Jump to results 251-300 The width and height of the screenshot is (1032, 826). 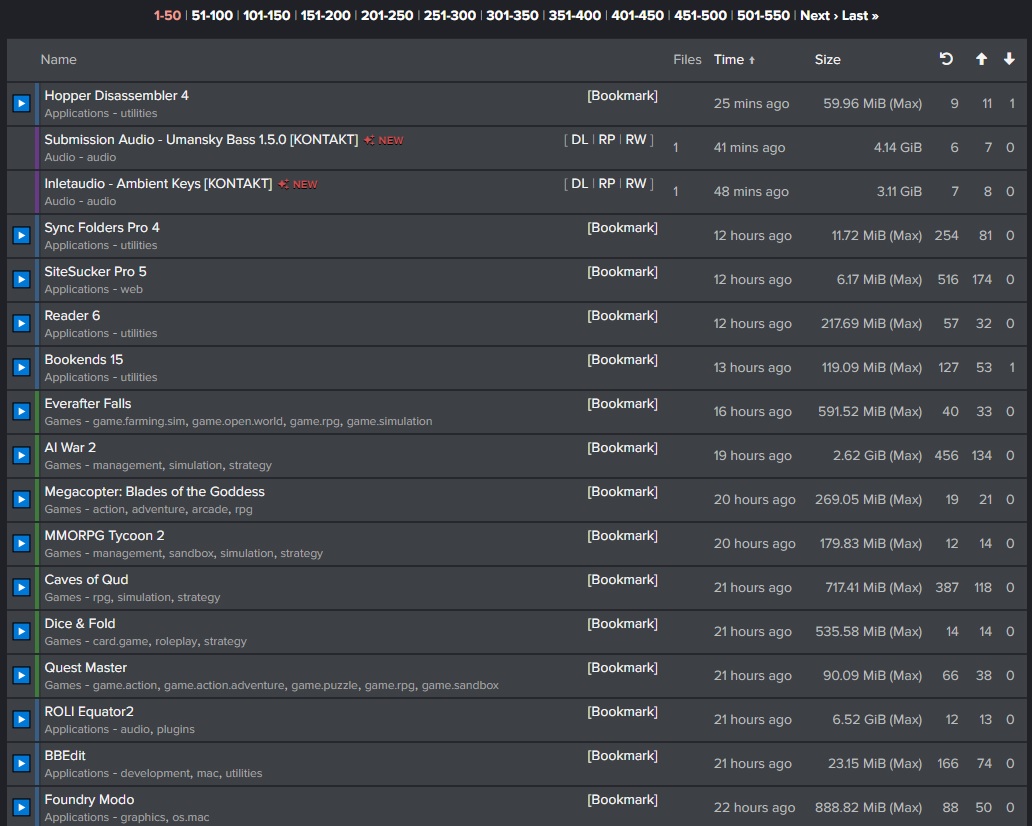click(450, 15)
